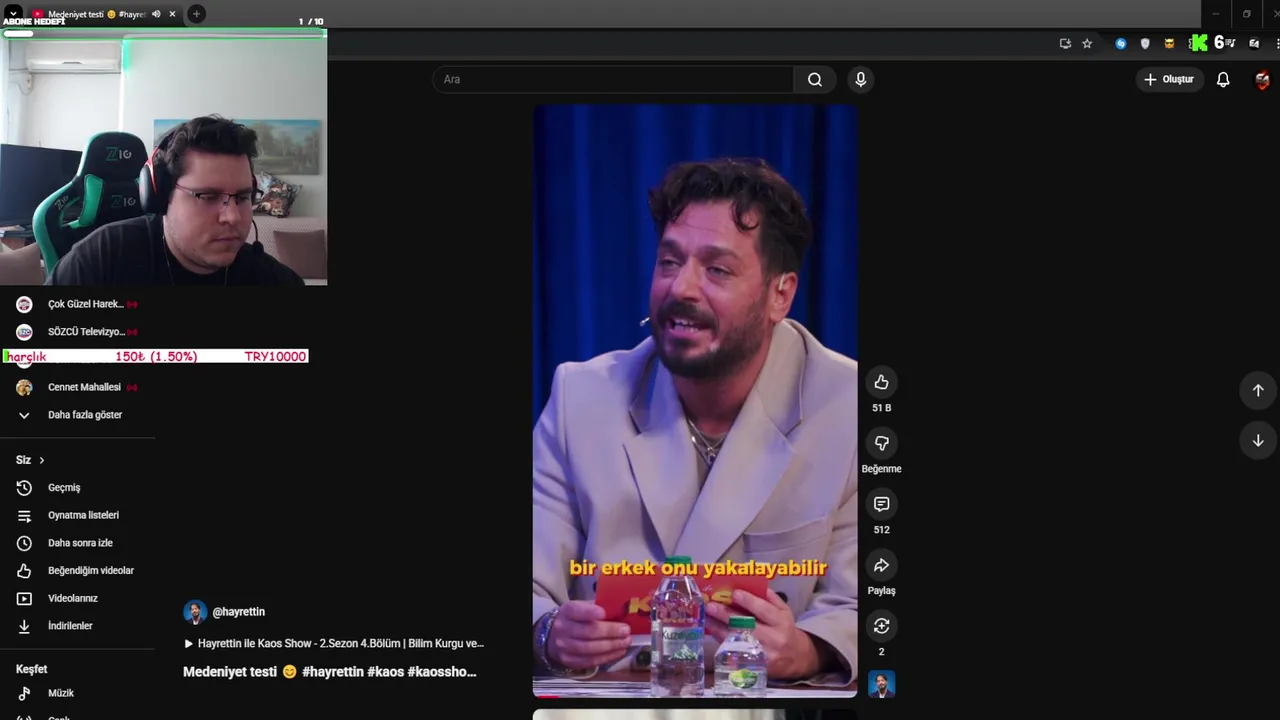Bookmark this page with star icon
This screenshot has height=720, width=1280.
tap(1087, 43)
